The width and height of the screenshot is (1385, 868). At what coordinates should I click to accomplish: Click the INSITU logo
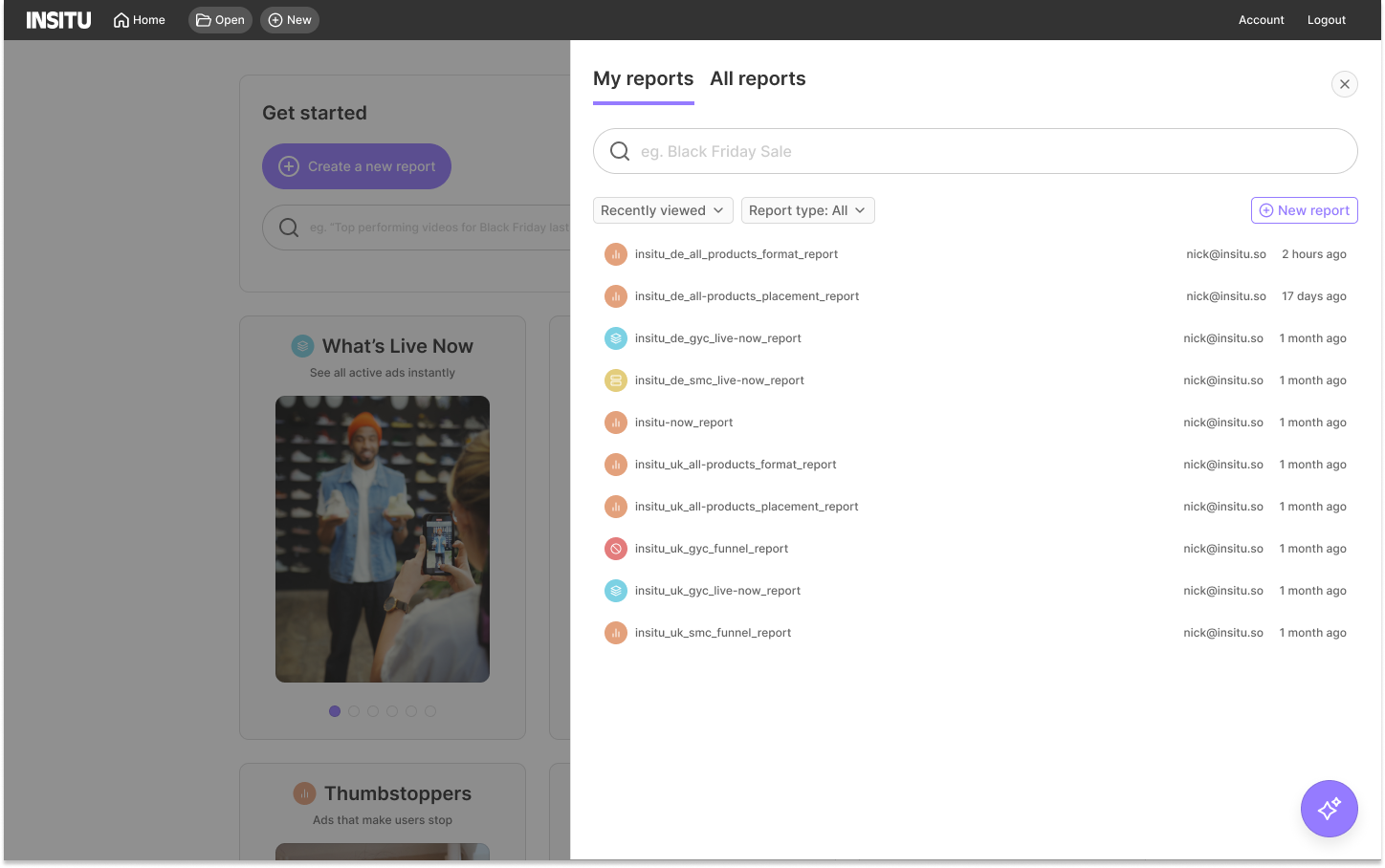click(x=58, y=20)
